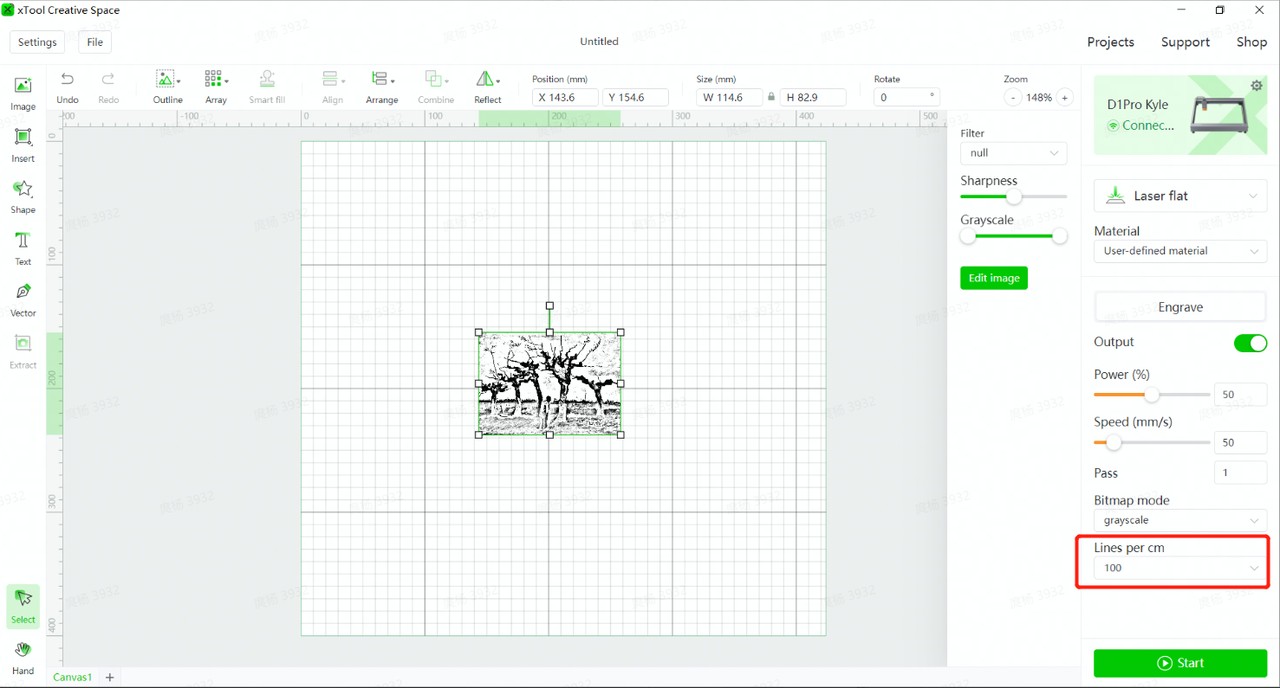Switch to the Hand pan tool
The image size is (1280, 688).
(23, 656)
